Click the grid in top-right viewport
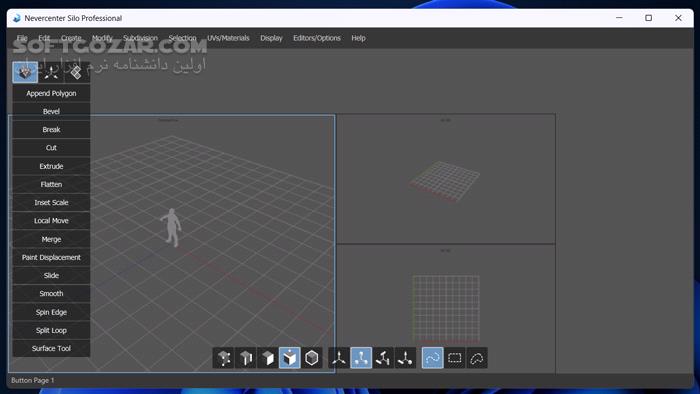This screenshot has height=394, width=700. tap(445, 181)
